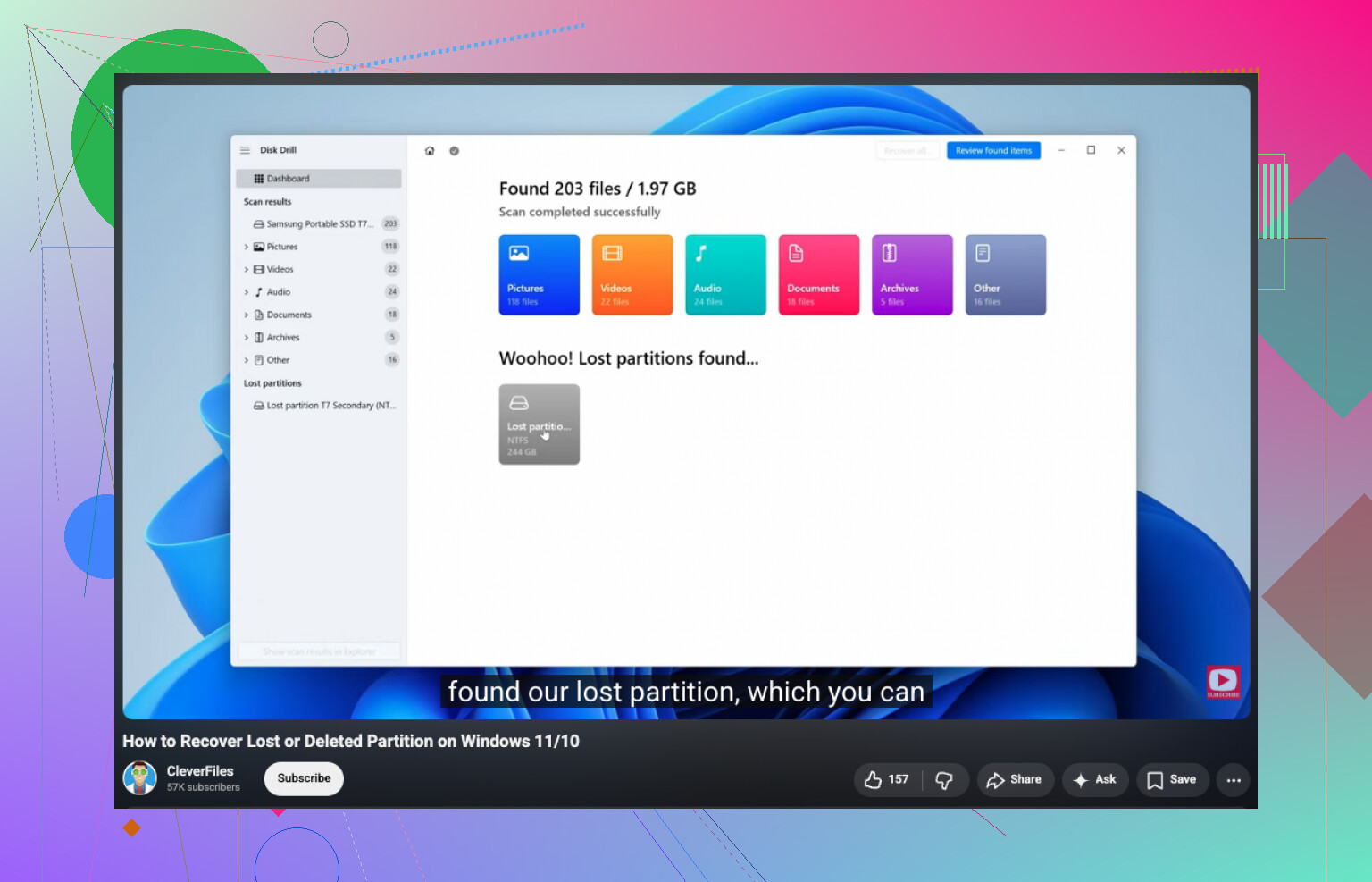This screenshot has width=1372, height=882.
Task: Select Samsung Portable SSD T7 scan result
Action: tap(320, 224)
